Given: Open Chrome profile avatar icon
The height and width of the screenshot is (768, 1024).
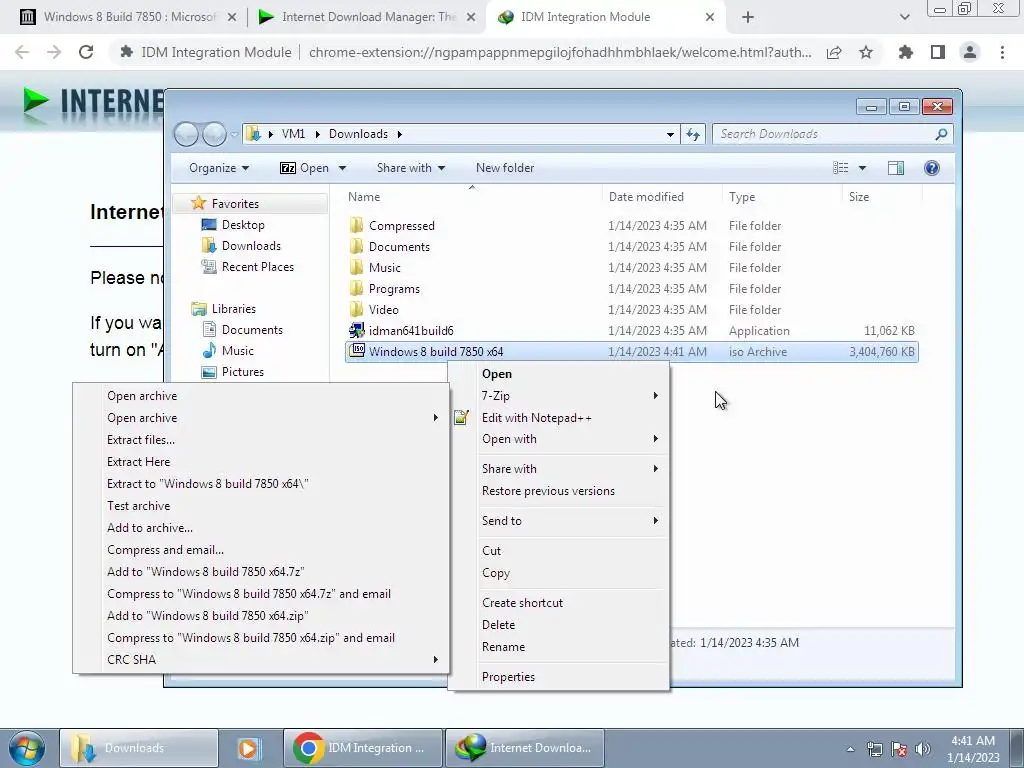Looking at the screenshot, I should pos(970,52).
